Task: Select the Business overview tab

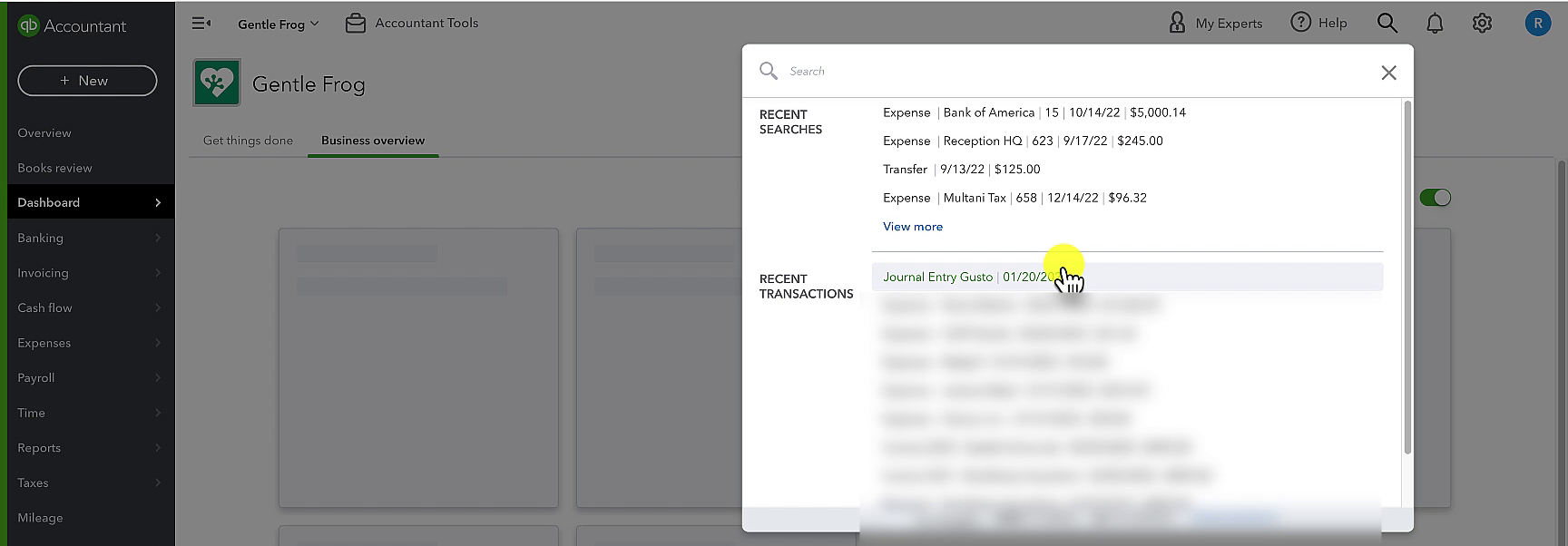Action: pos(373,141)
